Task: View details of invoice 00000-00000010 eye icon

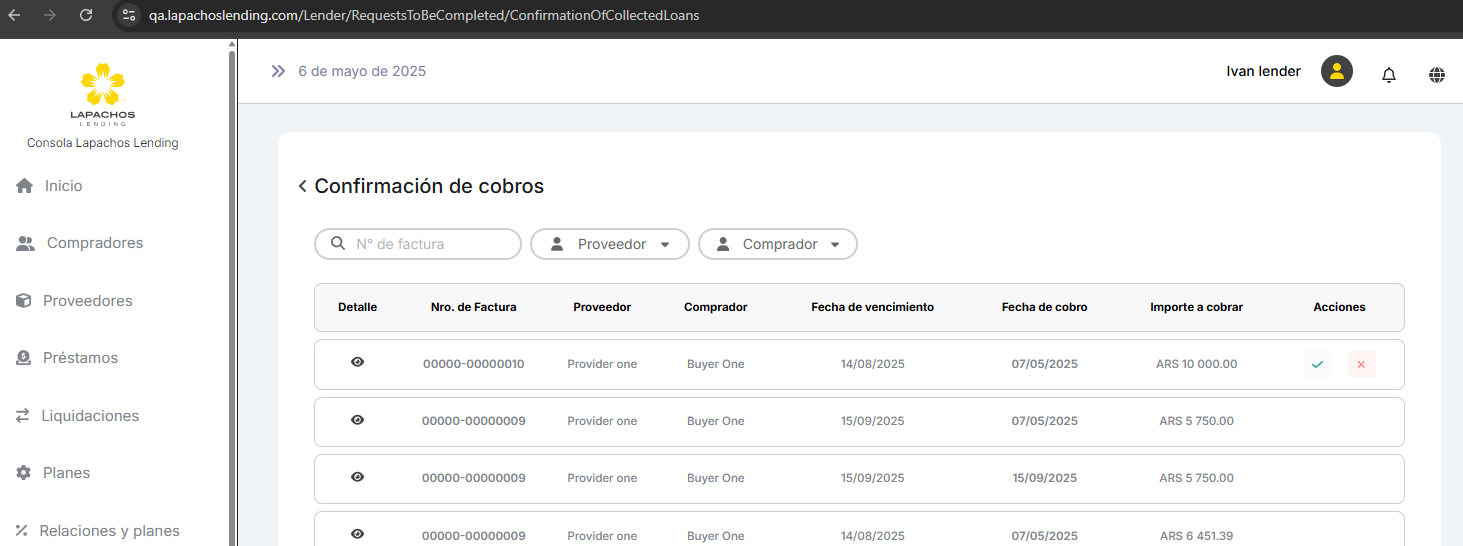Action: (357, 362)
